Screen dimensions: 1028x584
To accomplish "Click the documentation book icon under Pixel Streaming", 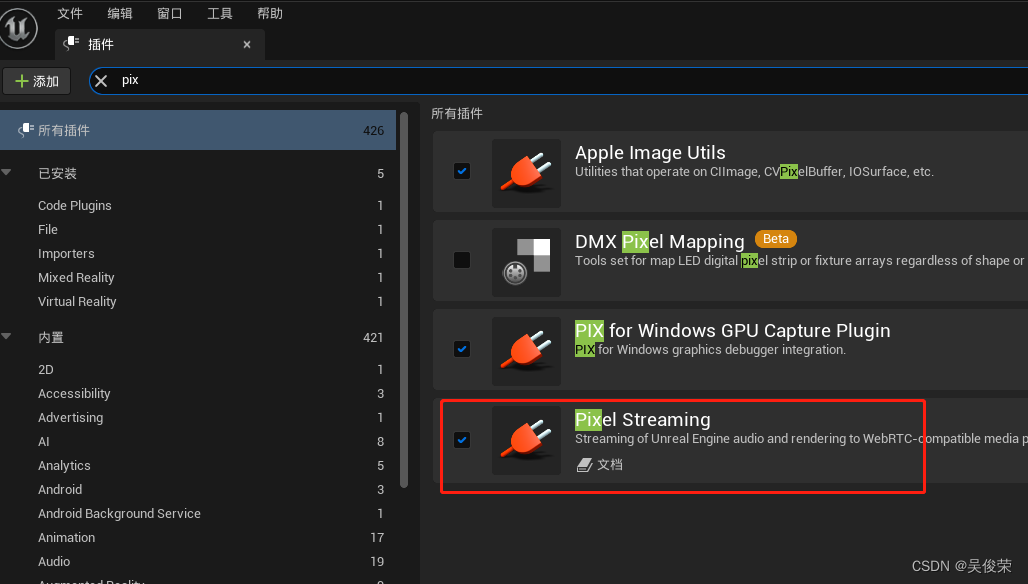I will 584,465.
